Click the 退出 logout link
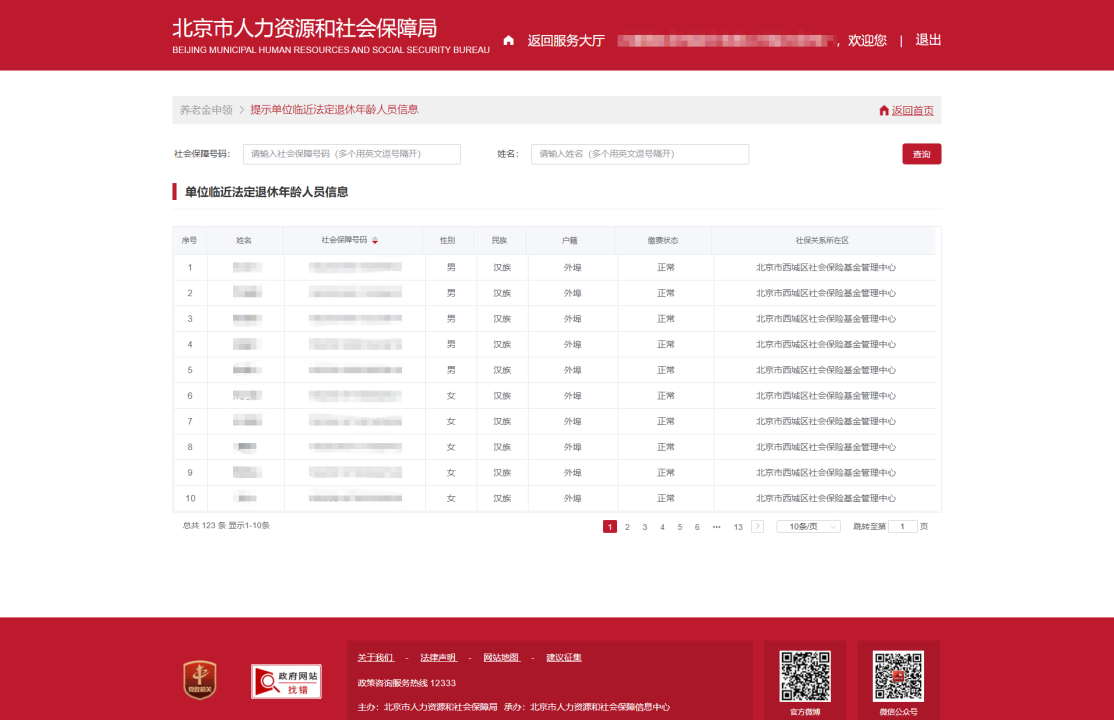1114x720 pixels. point(928,41)
